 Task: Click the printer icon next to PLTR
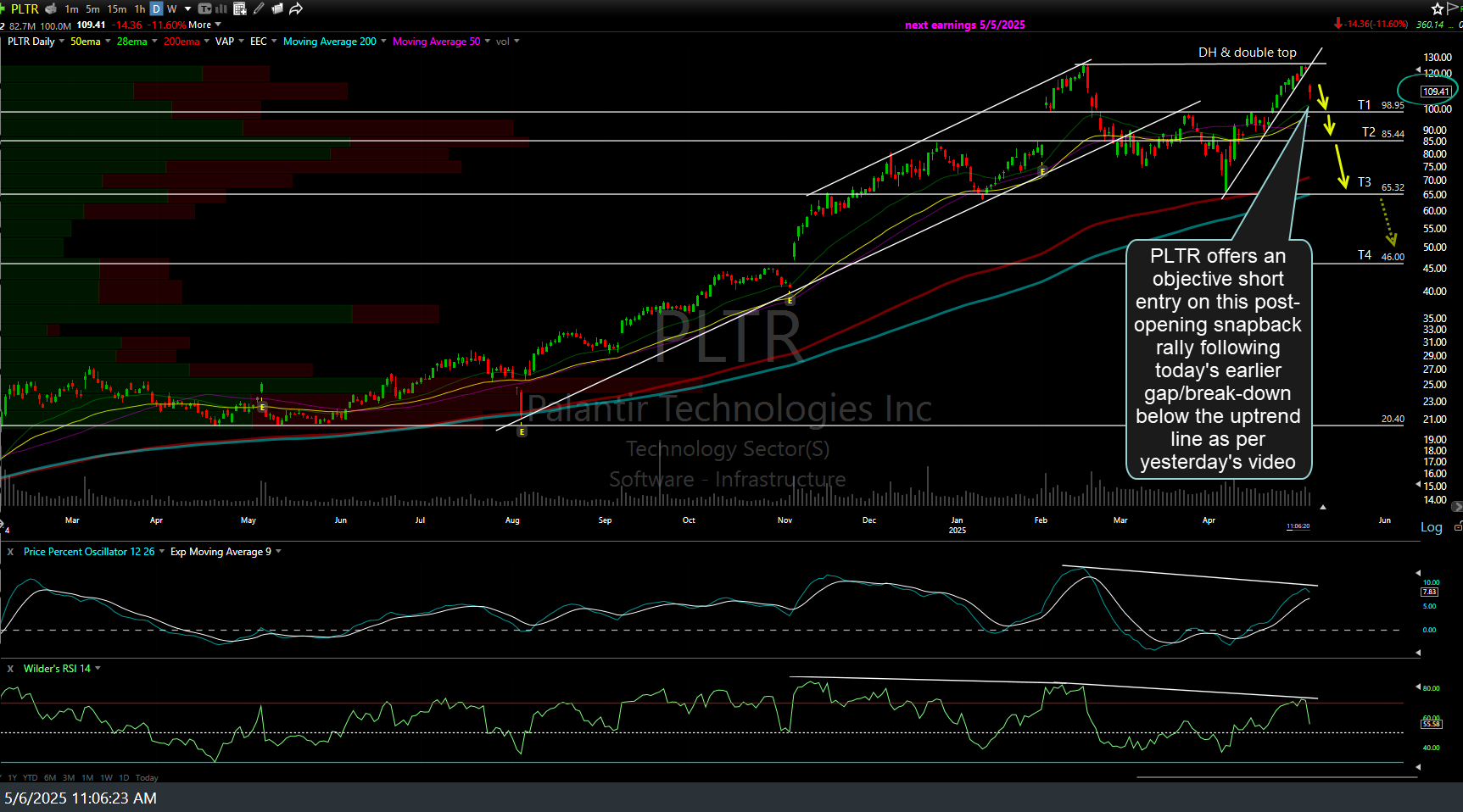pyautogui.click(x=51, y=8)
